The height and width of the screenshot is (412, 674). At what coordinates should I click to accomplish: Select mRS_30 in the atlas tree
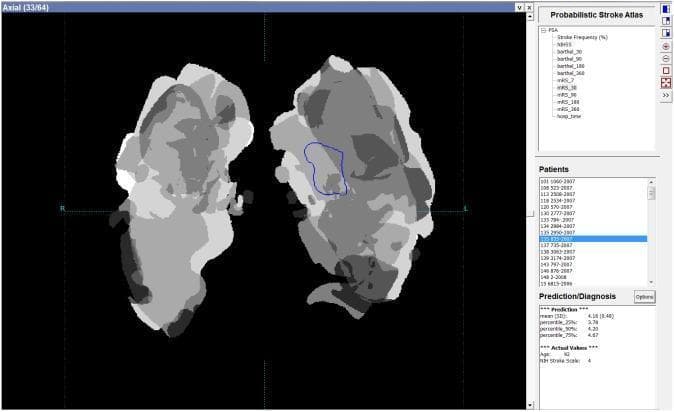[x=567, y=88]
